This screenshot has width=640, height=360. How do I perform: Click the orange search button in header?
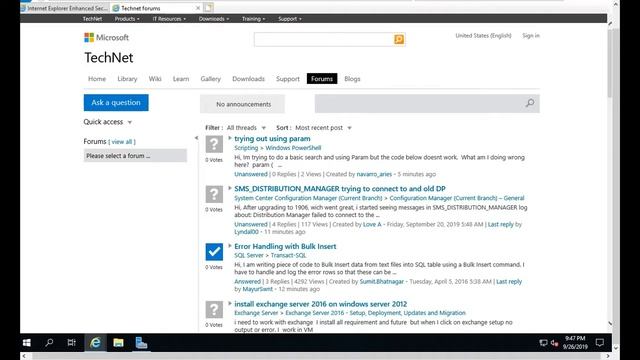[x=399, y=39]
